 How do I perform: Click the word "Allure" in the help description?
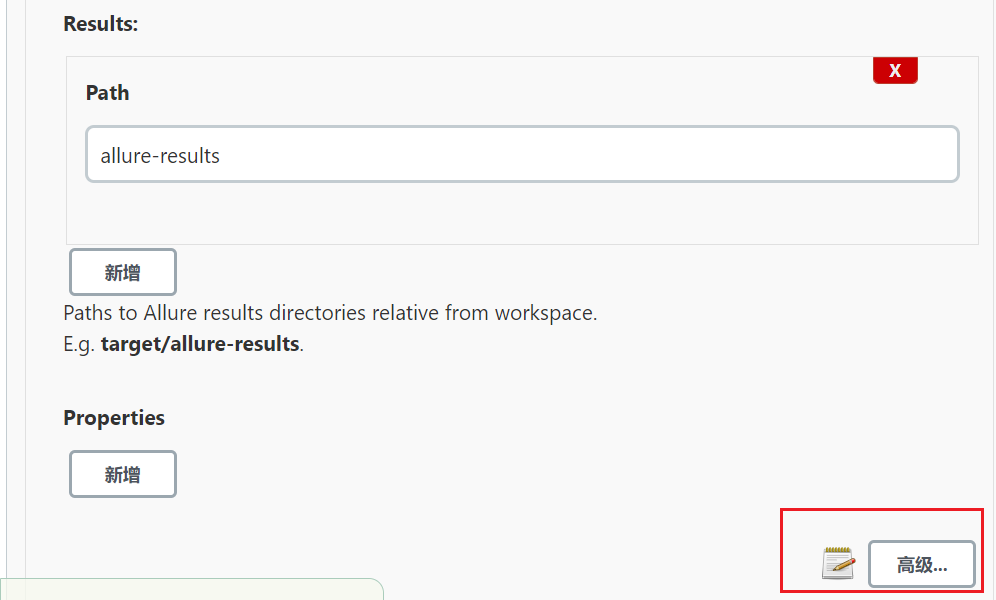pyautogui.click(x=170, y=313)
